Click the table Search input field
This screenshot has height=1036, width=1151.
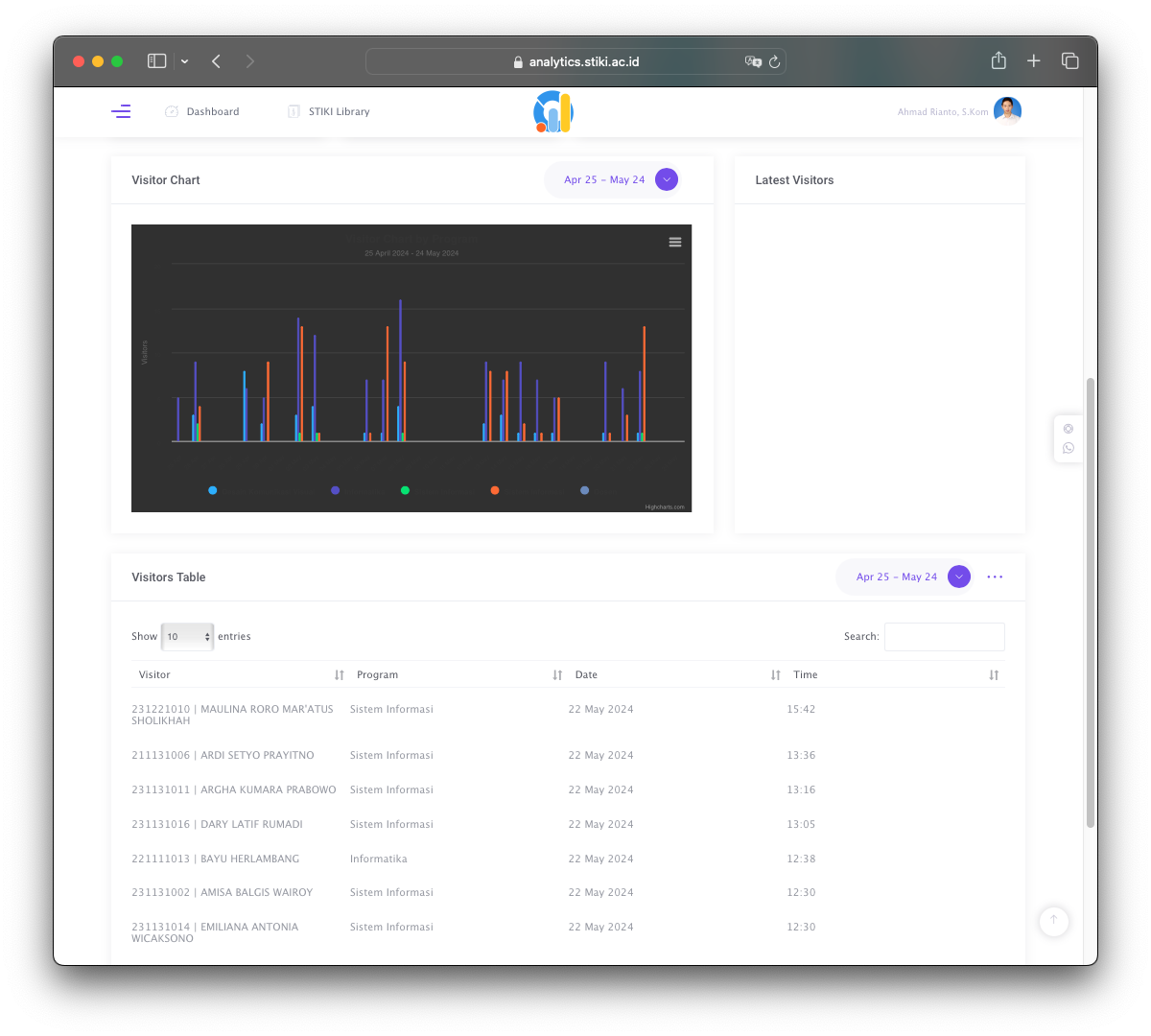coord(944,637)
